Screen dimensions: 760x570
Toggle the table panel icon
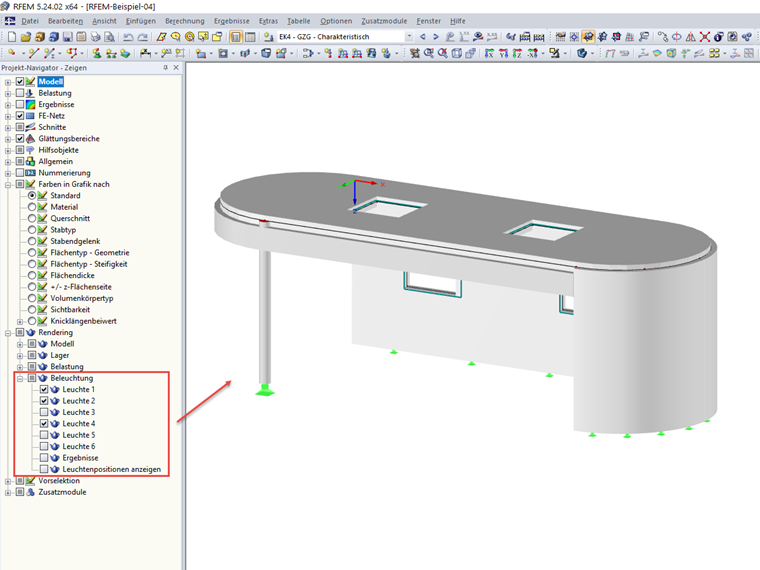(250, 37)
